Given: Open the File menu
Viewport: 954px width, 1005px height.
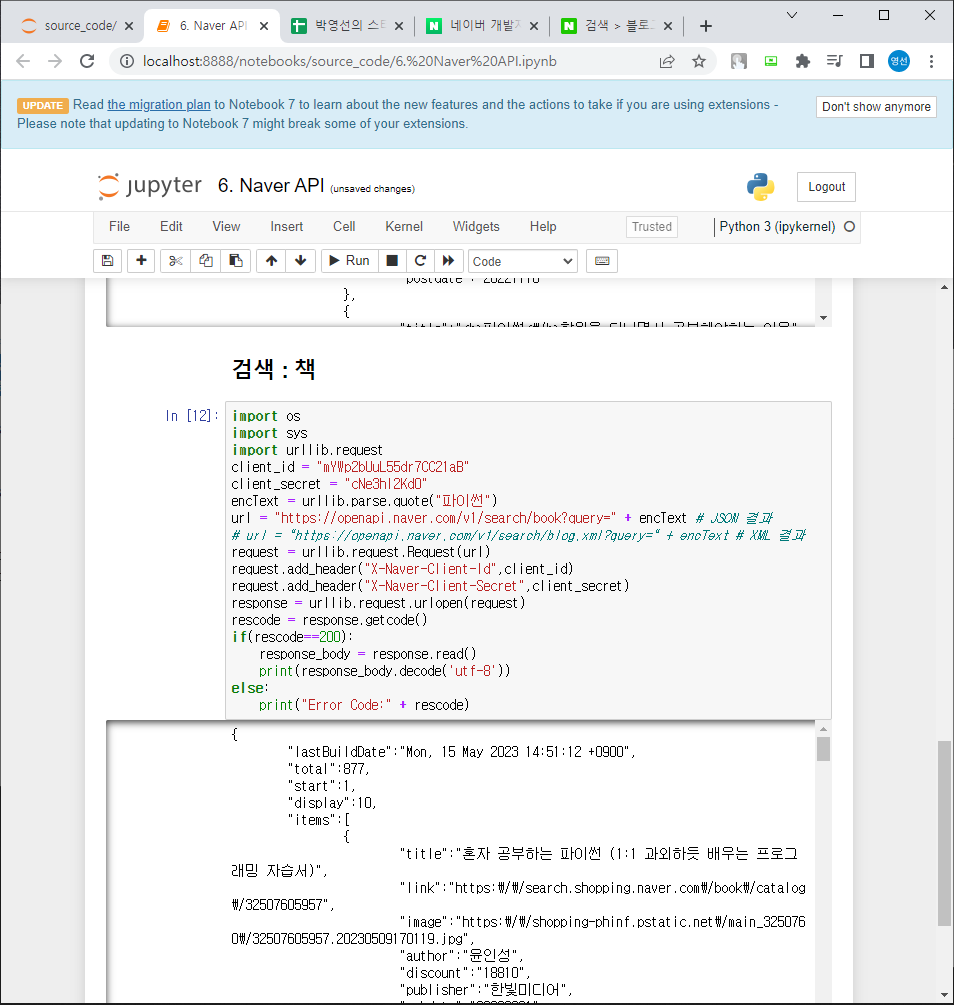Looking at the screenshot, I should [x=119, y=227].
